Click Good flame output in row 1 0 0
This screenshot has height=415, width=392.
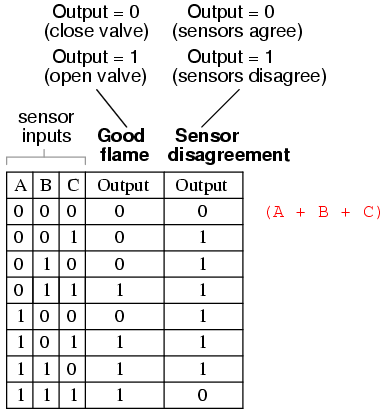click(x=125, y=316)
